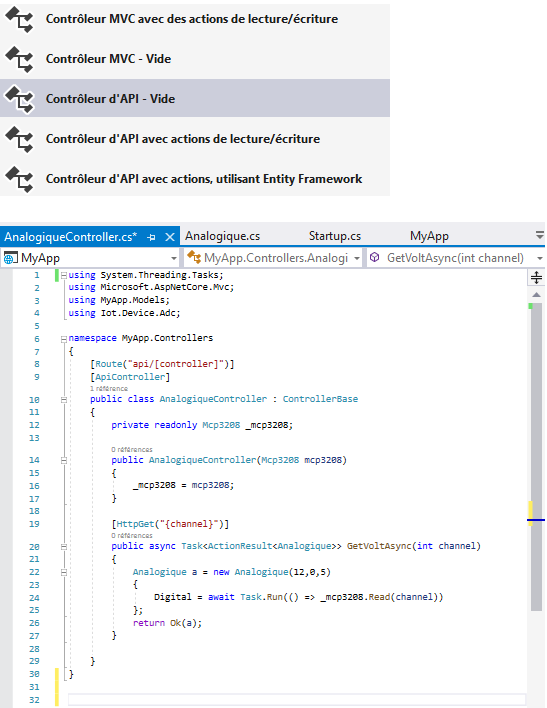Screen dimensions: 547x708
Task: Click the scrollbar up arrow
Action: point(536,294)
